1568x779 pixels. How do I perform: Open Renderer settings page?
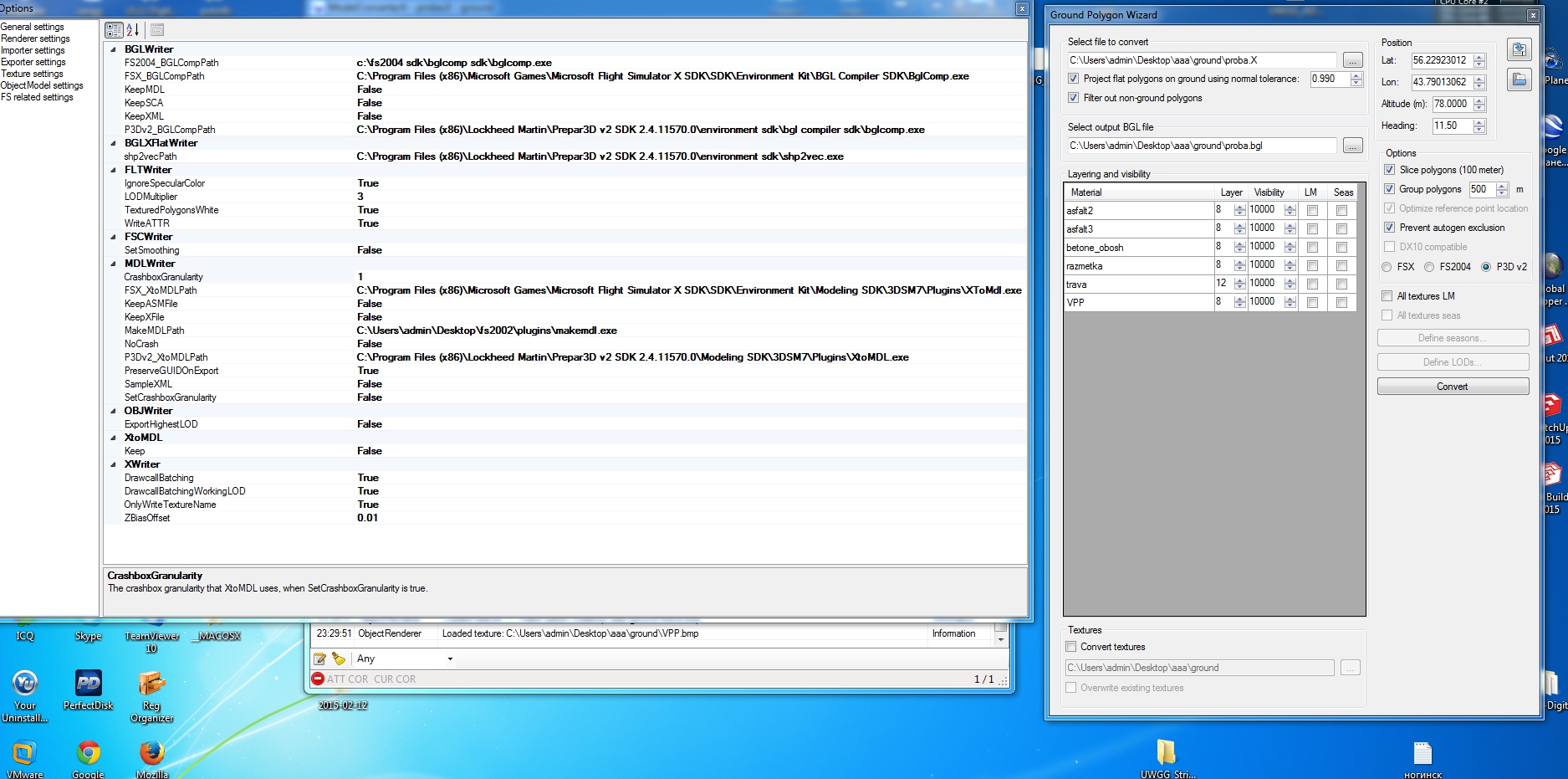(x=35, y=38)
